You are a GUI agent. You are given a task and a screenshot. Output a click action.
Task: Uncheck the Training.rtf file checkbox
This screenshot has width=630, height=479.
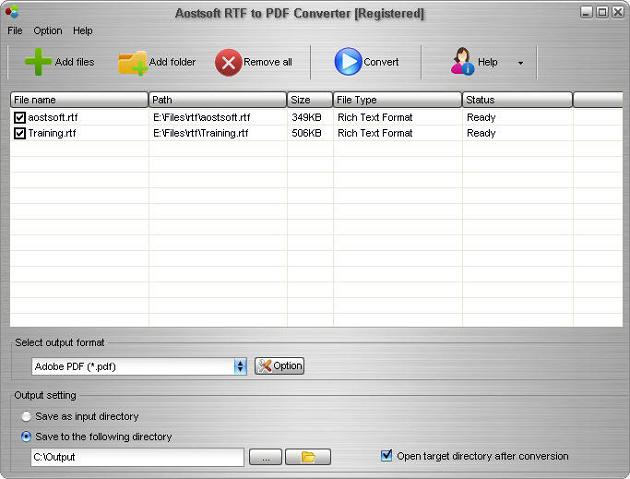[20, 133]
